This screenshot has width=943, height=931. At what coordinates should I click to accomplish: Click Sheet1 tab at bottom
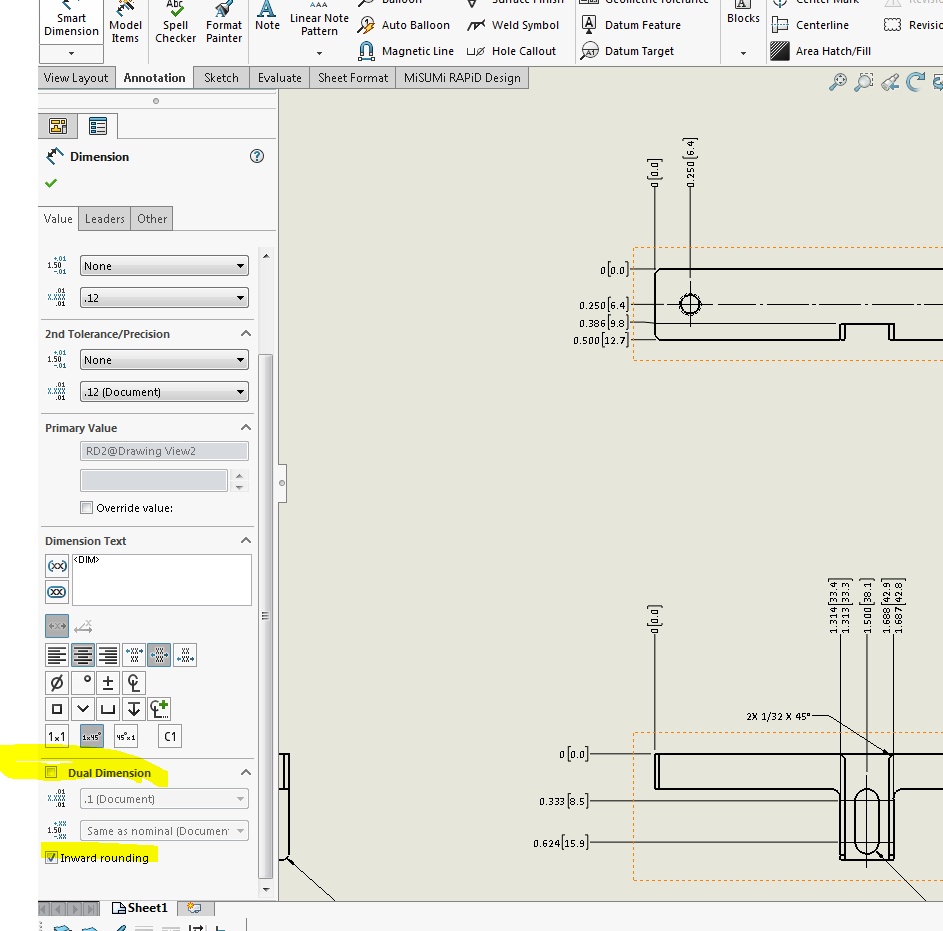tap(140, 908)
